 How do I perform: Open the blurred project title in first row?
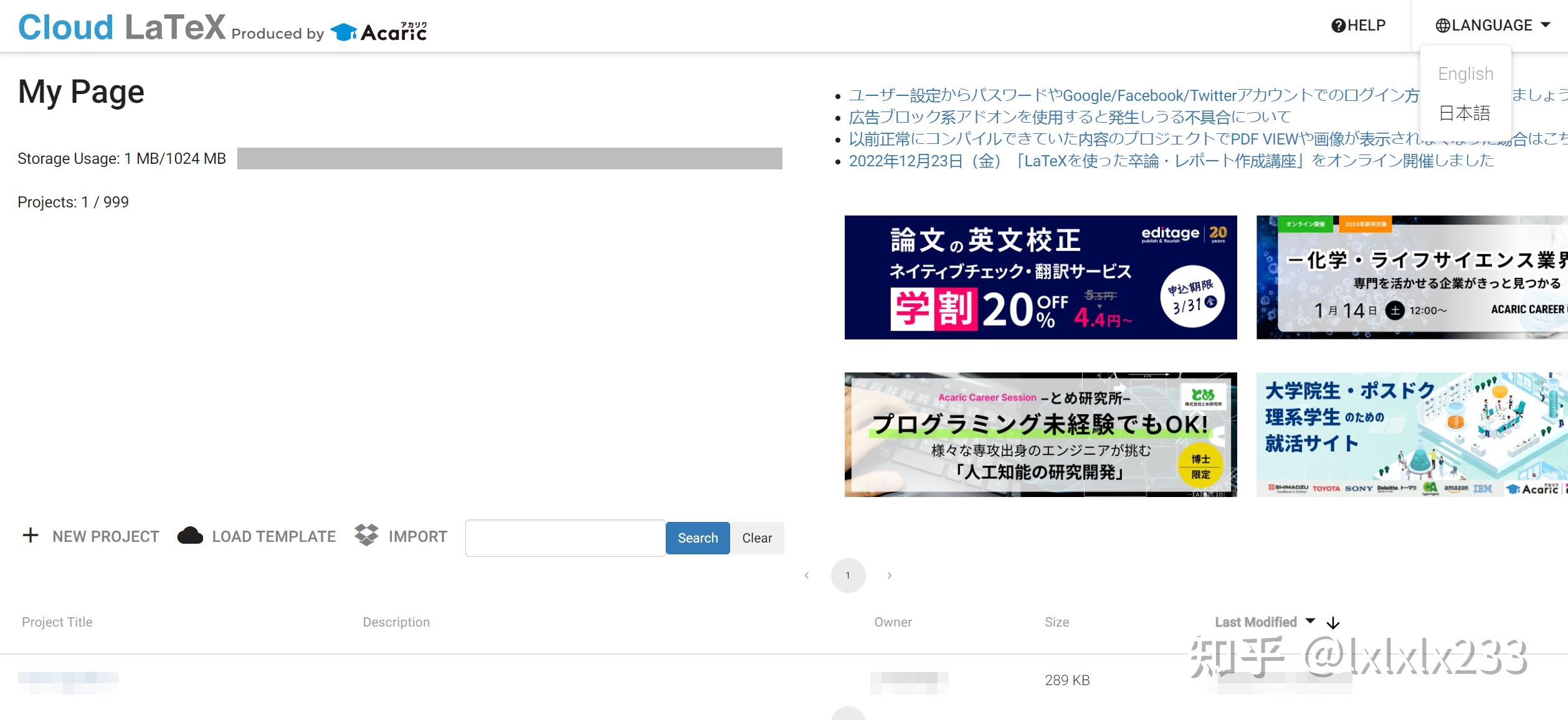pyautogui.click(x=69, y=682)
